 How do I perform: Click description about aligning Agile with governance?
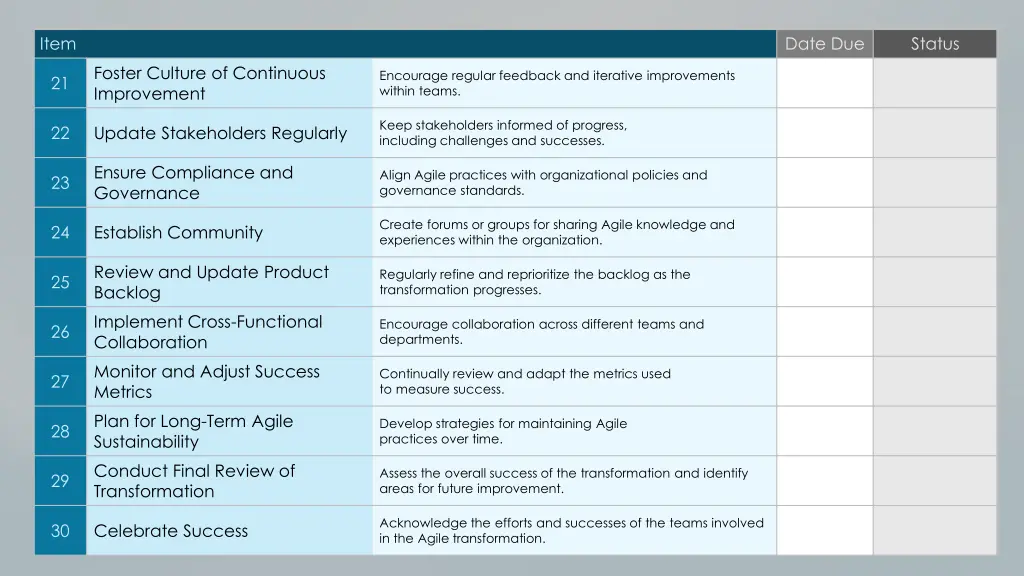tap(543, 183)
